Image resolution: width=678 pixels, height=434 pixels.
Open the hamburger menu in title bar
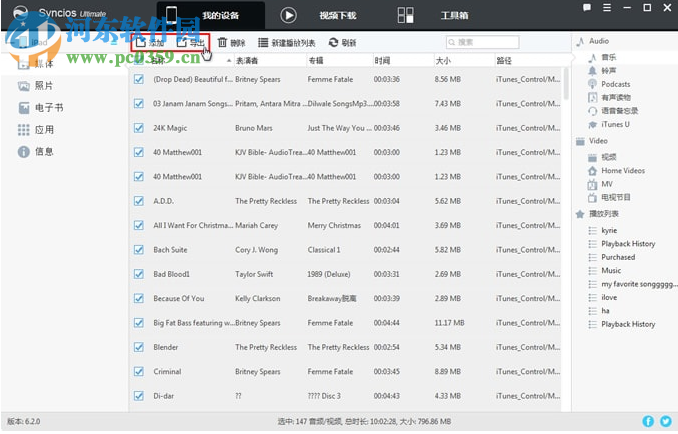coord(607,8)
